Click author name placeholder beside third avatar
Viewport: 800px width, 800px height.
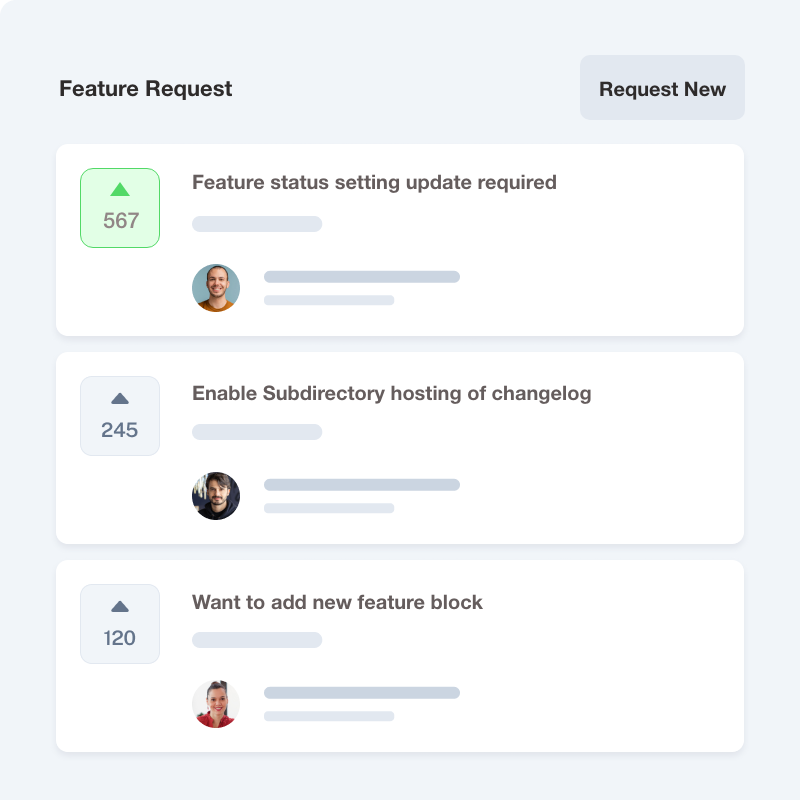pyautogui.click(x=361, y=693)
